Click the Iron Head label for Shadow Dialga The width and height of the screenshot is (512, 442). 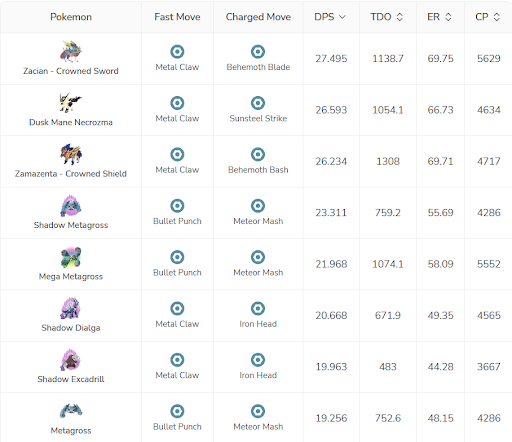coord(258,324)
